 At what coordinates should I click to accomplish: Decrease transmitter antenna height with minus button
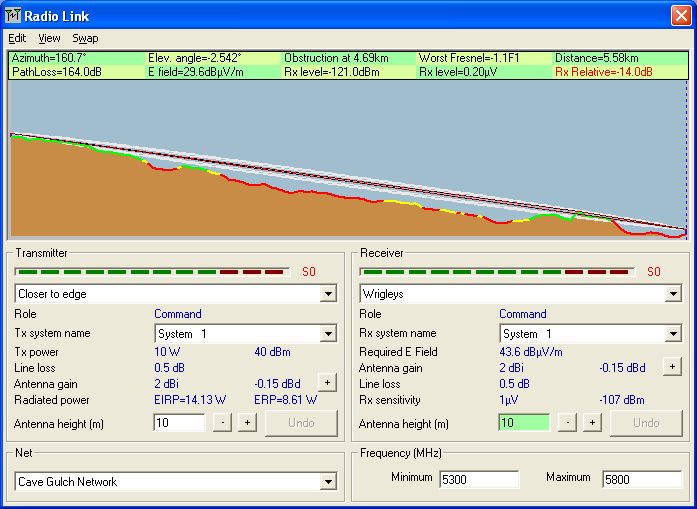(222, 423)
